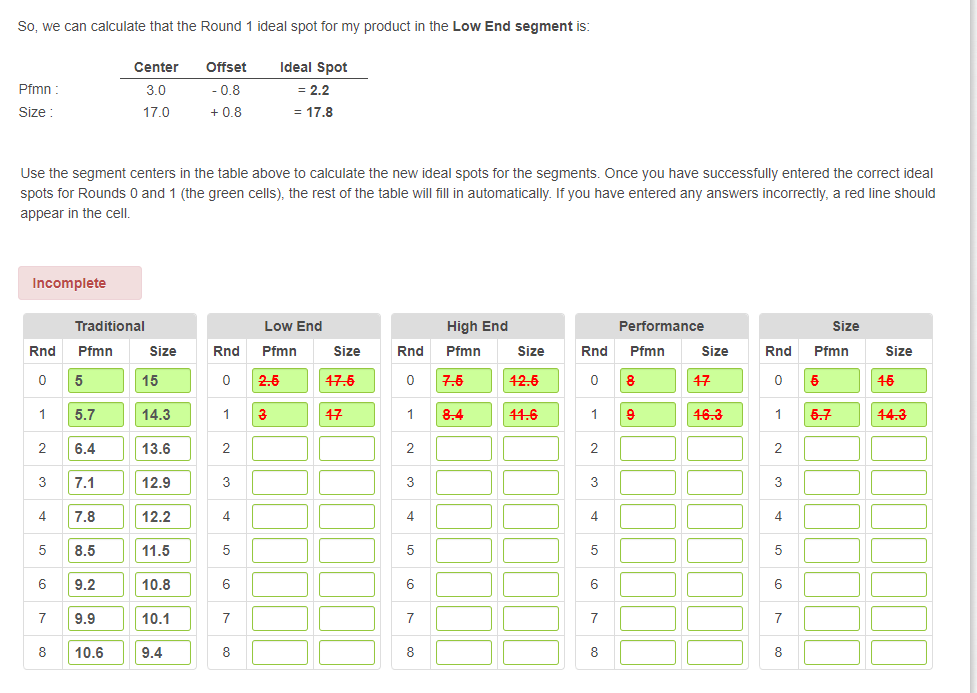Click Traditional Round 2 Pfmn input showing 6.4
977x693 pixels.
(x=95, y=448)
